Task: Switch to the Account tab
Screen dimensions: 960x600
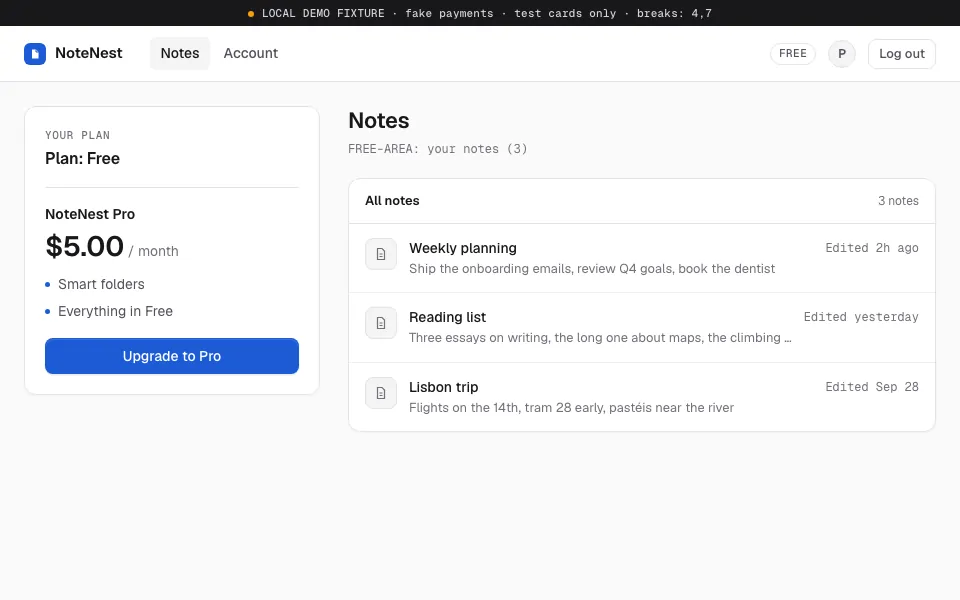Action: point(250,53)
